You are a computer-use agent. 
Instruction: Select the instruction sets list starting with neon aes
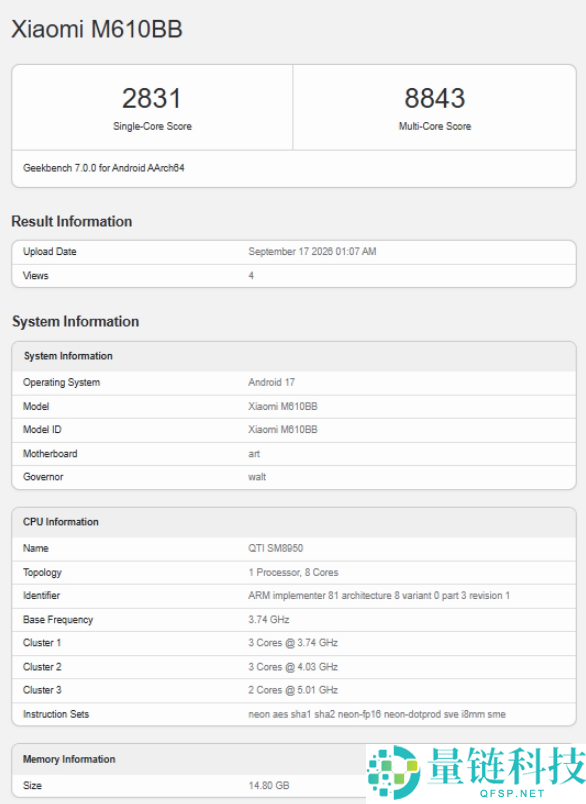point(377,714)
